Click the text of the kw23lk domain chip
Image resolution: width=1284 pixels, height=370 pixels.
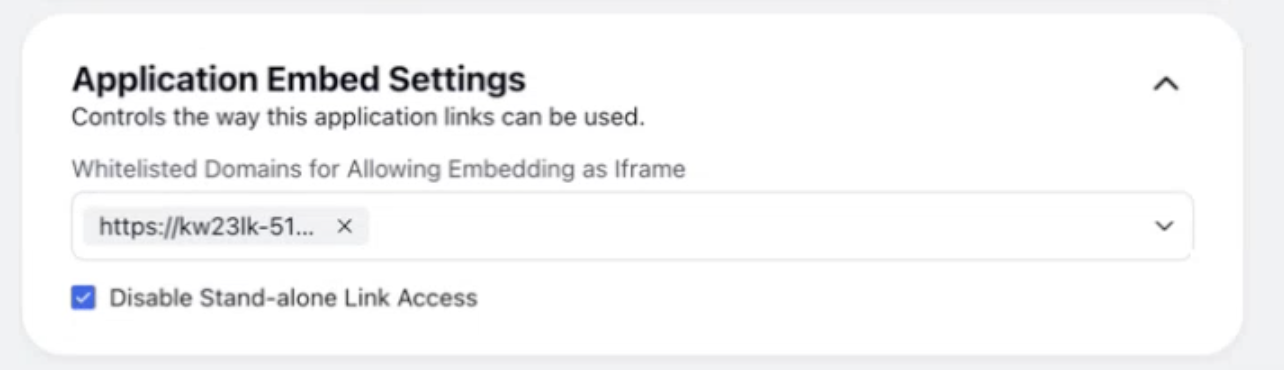[206, 227]
